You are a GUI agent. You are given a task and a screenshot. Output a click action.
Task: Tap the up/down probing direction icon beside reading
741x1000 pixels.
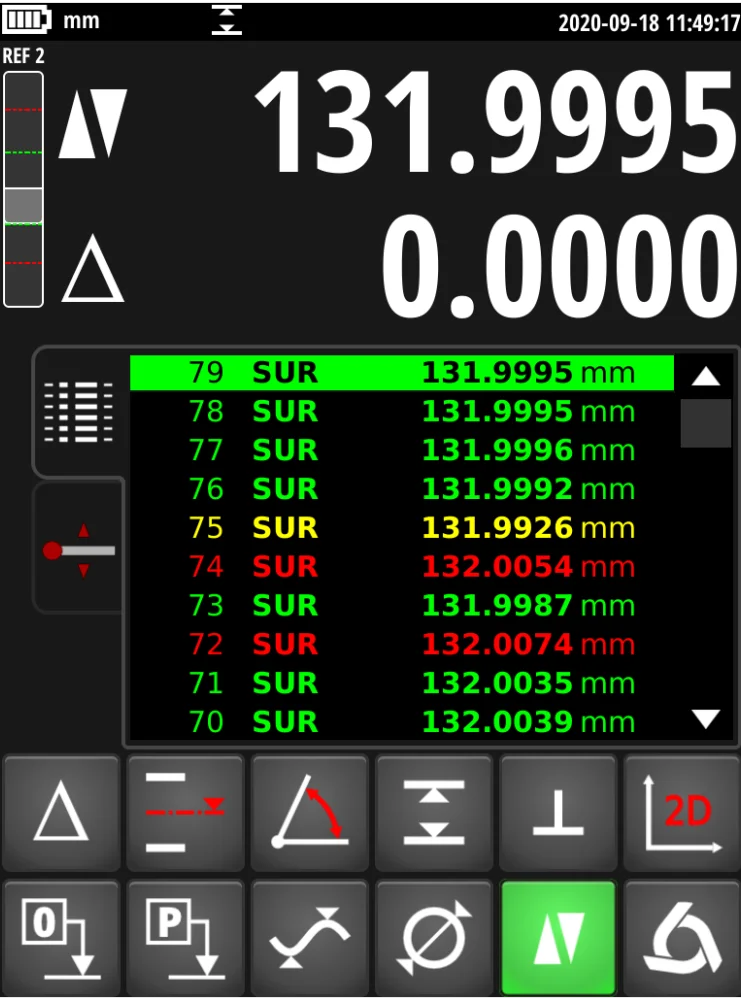click(93, 123)
